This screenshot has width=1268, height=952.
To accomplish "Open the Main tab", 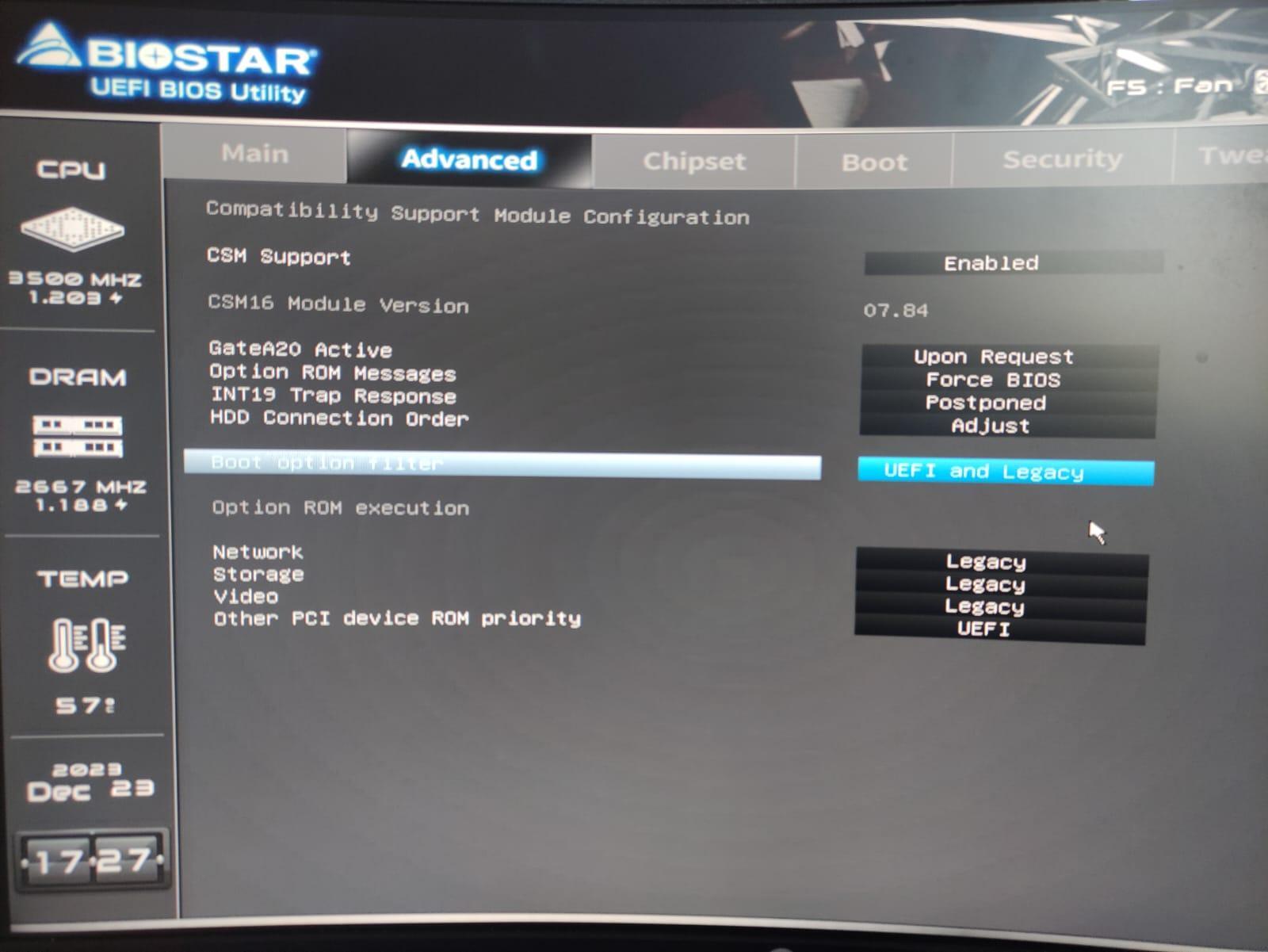I will [254, 153].
